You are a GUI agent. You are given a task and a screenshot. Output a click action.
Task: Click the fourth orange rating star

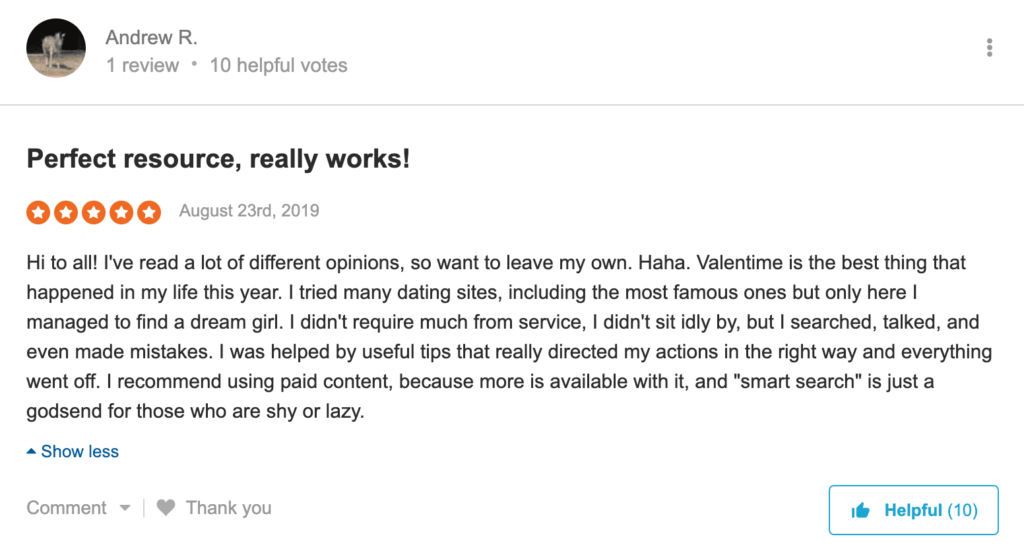[121, 212]
